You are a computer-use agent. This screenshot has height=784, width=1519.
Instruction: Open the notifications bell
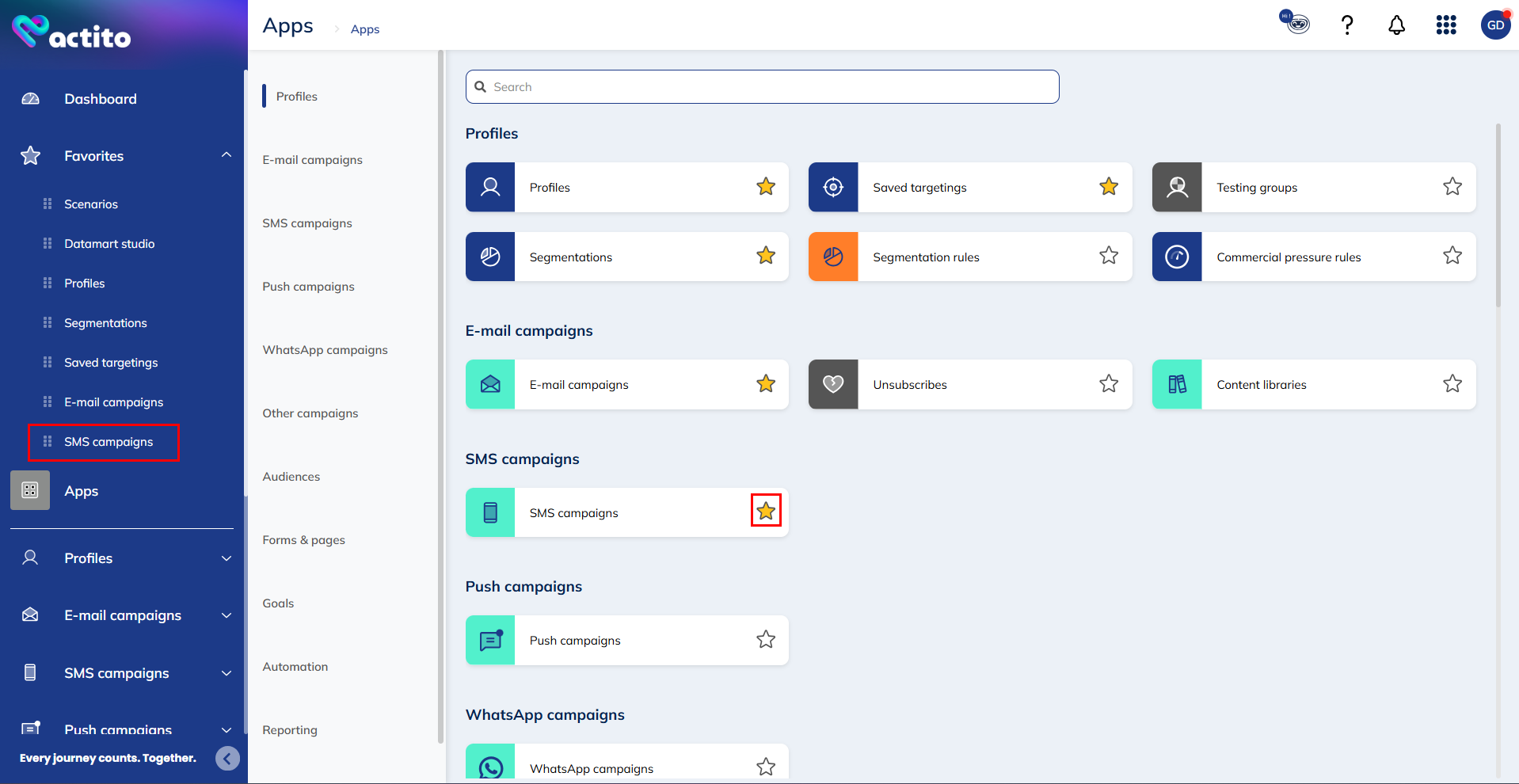[x=1396, y=25]
